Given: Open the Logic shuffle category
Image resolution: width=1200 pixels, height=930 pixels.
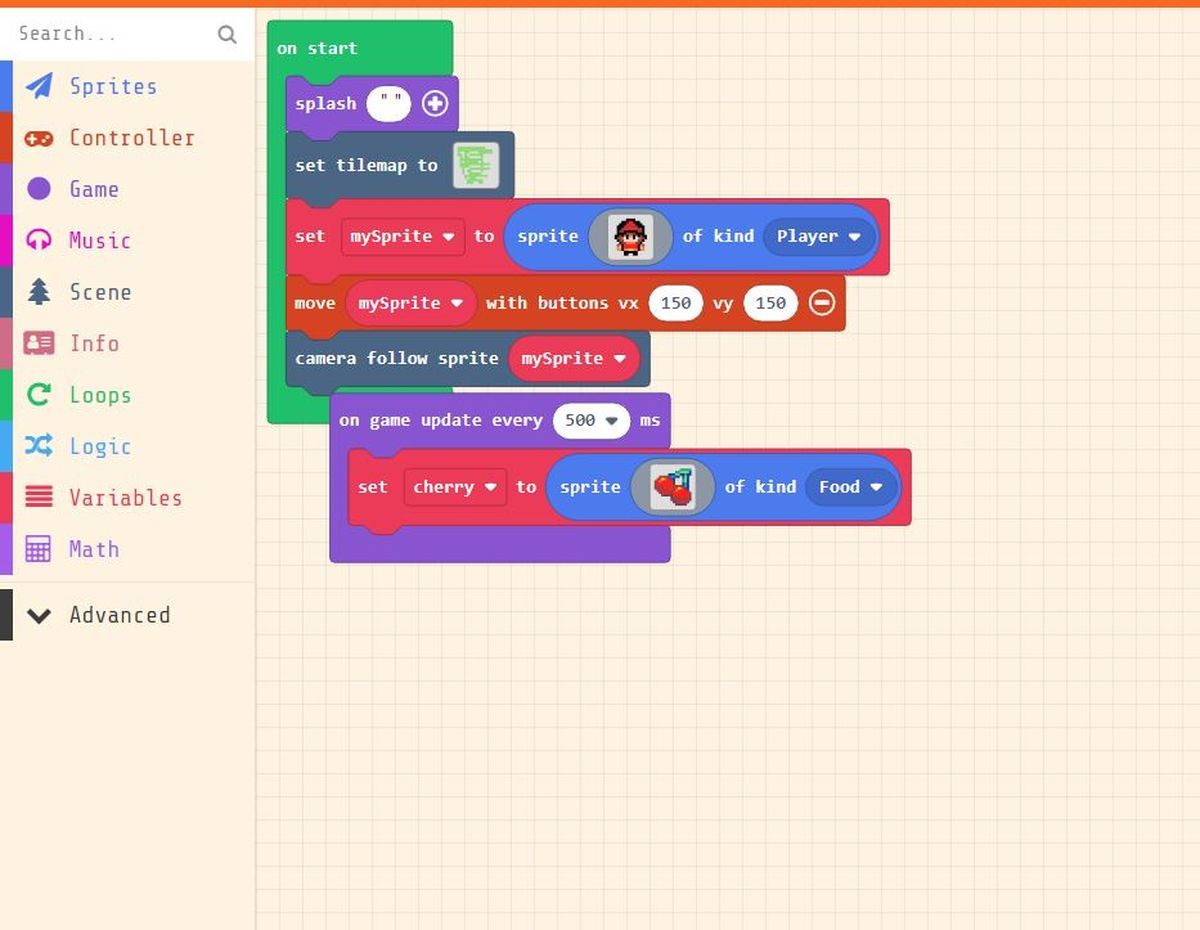Looking at the screenshot, I should (x=39, y=447).
